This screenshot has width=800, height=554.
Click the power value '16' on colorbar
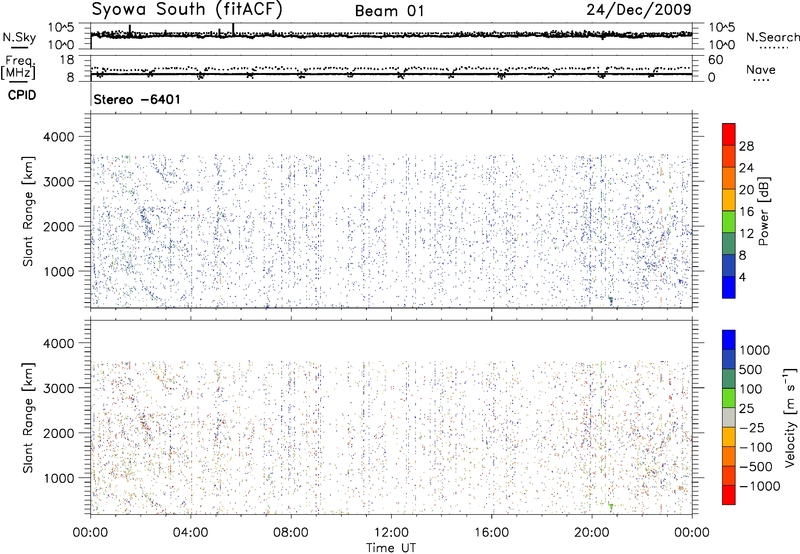click(746, 212)
